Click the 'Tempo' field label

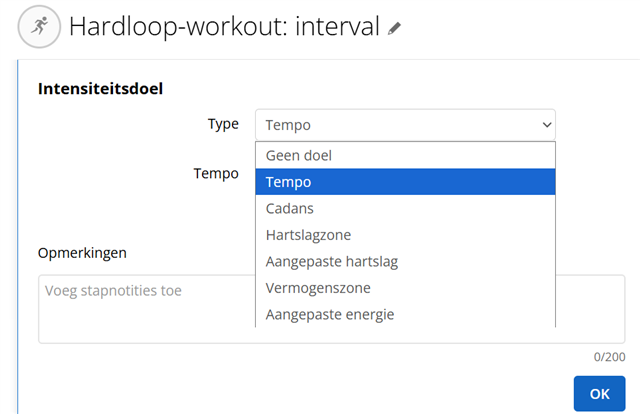coord(216,174)
